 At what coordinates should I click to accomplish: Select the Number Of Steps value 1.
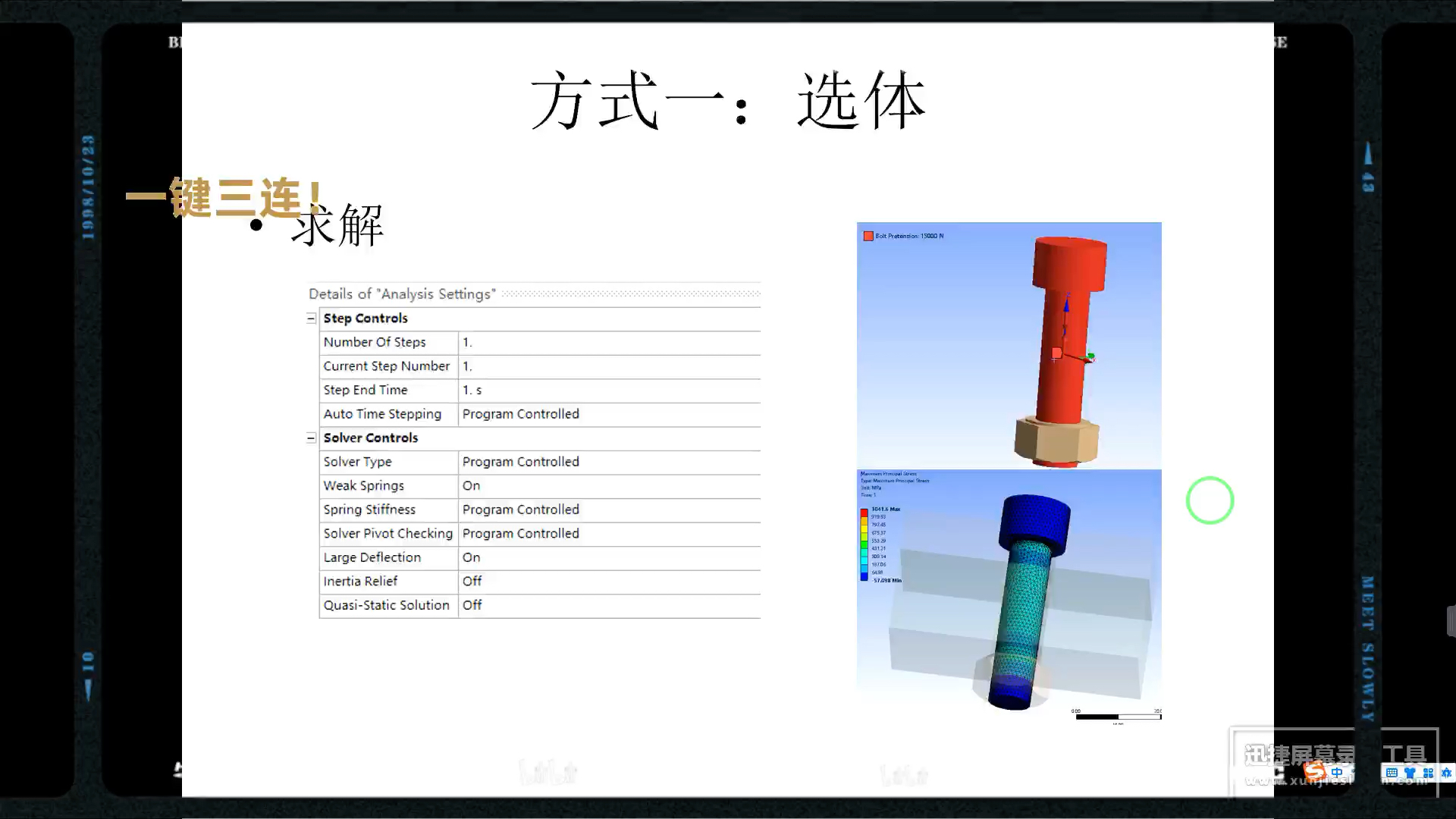pos(610,343)
